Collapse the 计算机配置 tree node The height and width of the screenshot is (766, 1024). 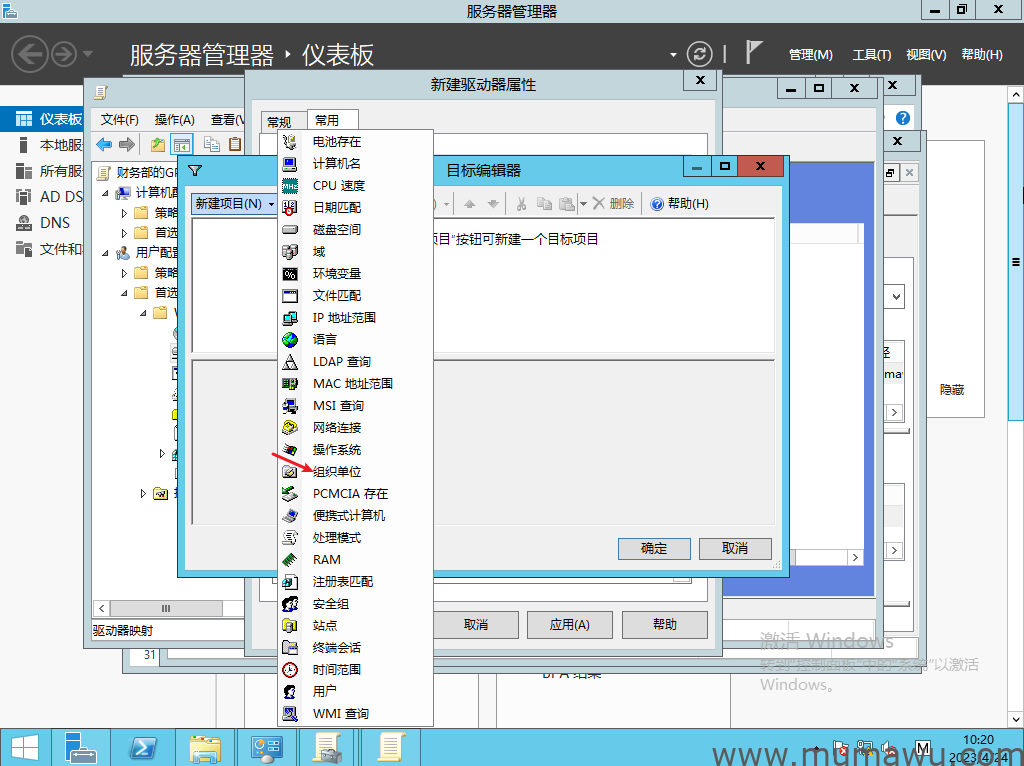[107, 193]
